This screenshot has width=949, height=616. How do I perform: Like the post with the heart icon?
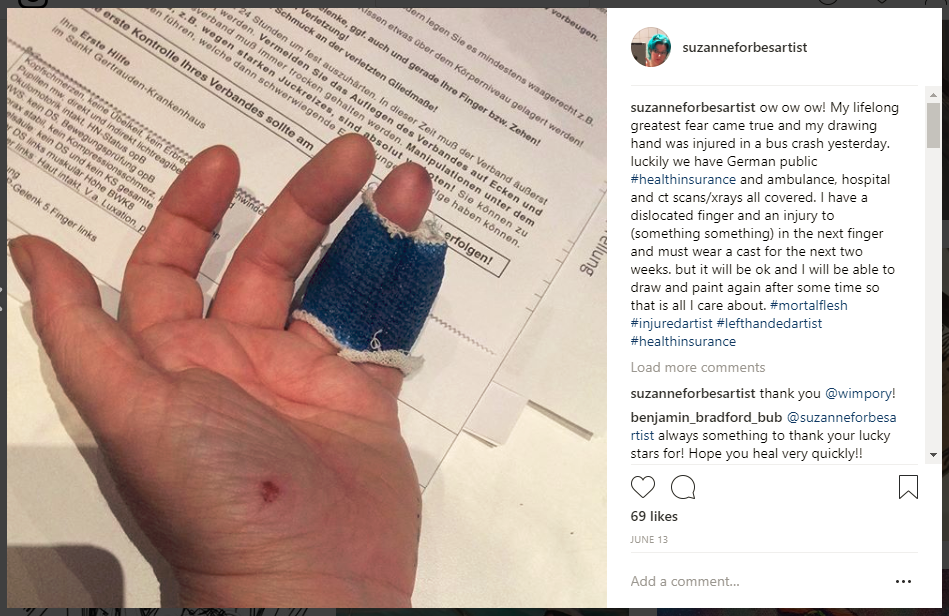[x=643, y=487]
